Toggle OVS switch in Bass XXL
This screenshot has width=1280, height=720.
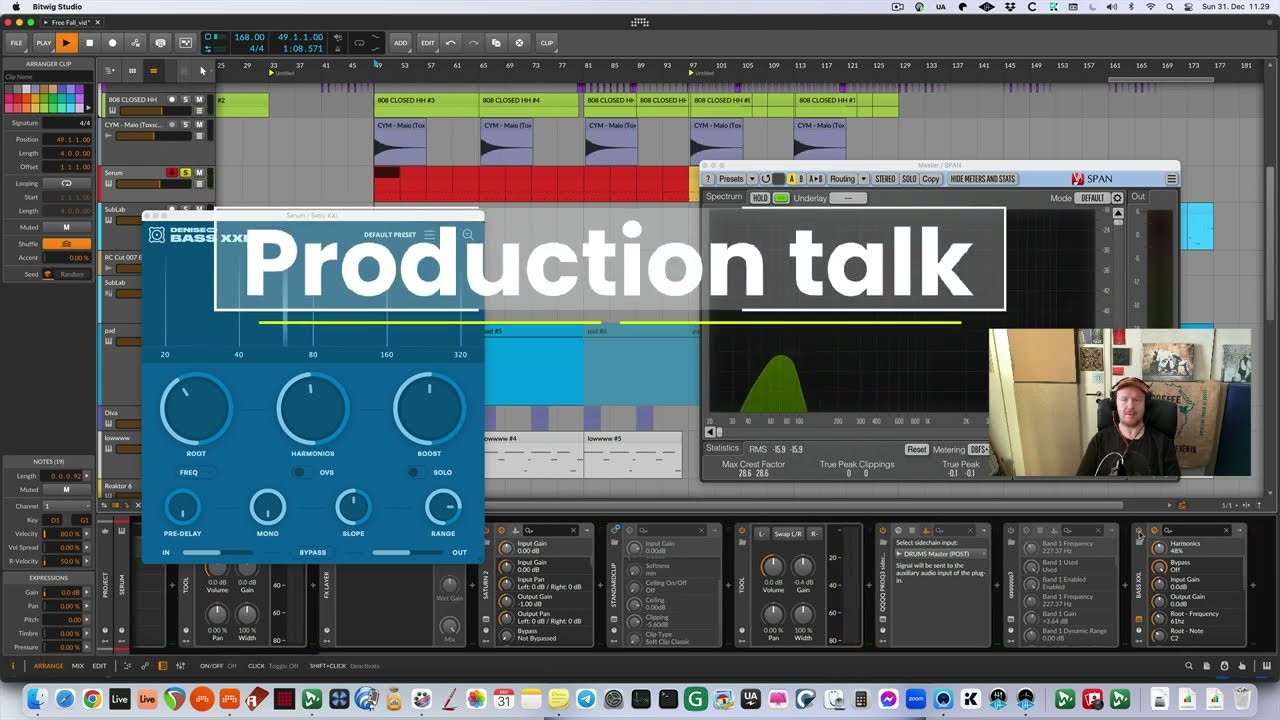pos(301,472)
